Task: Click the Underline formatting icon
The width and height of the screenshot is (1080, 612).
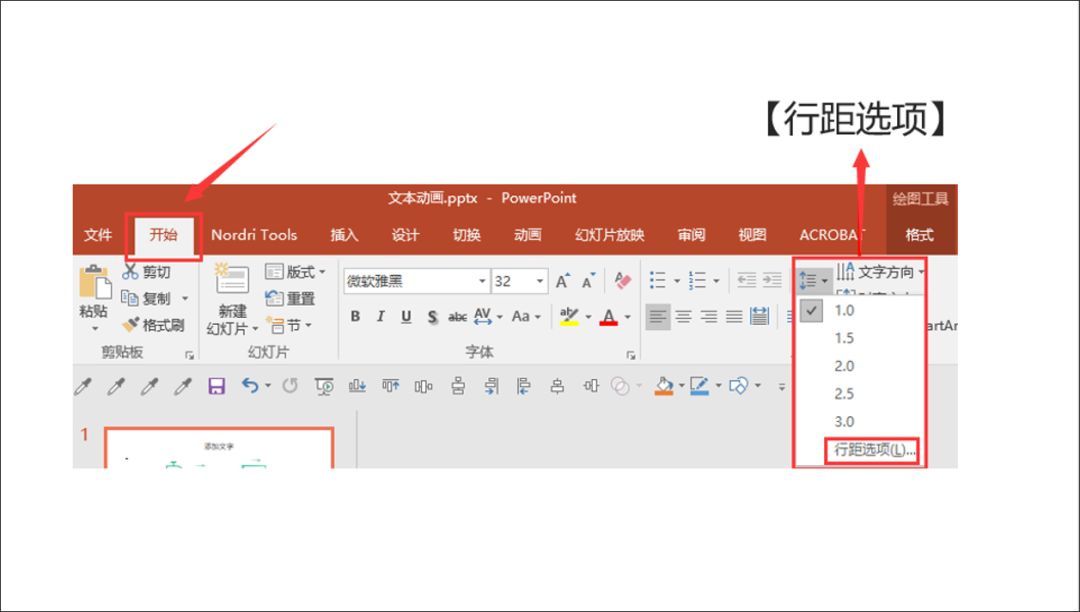Action: (x=406, y=317)
